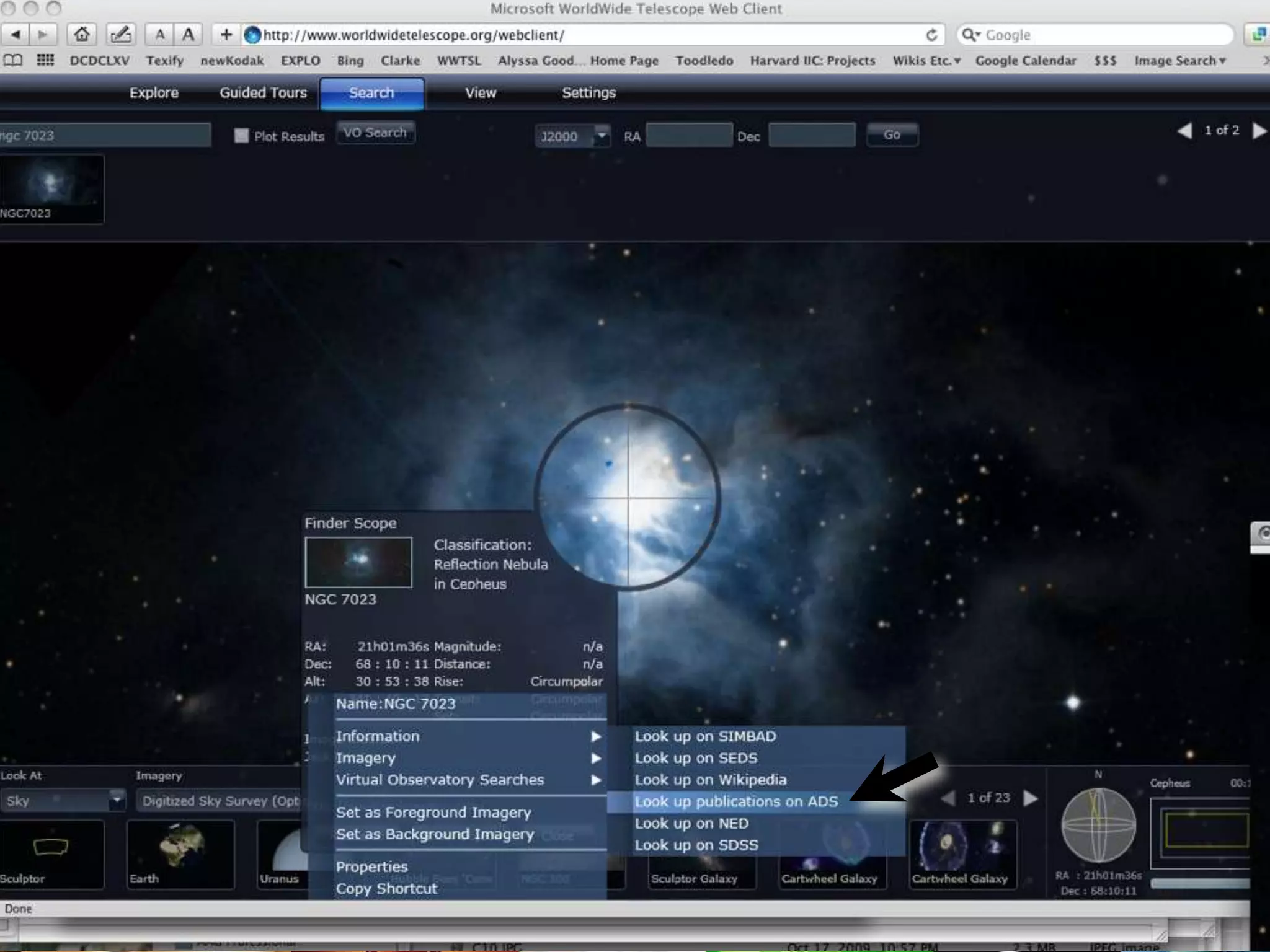Expand Virtual Observatory Searches submenu
The width and height of the screenshot is (1270, 952).
(x=595, y=780)
